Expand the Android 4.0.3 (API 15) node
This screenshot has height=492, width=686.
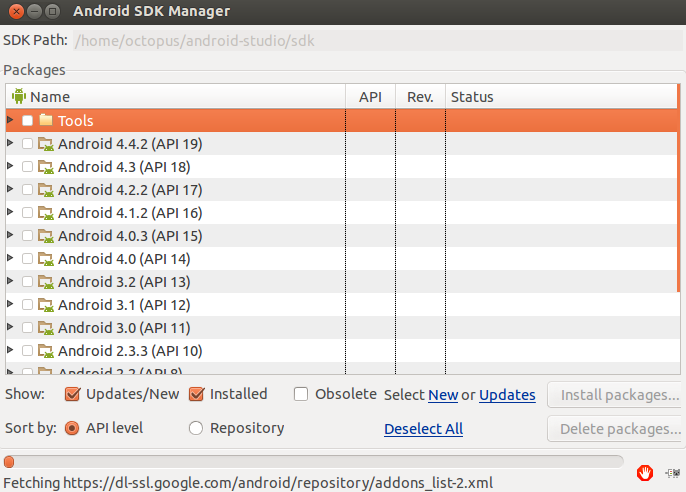(10, 234)
